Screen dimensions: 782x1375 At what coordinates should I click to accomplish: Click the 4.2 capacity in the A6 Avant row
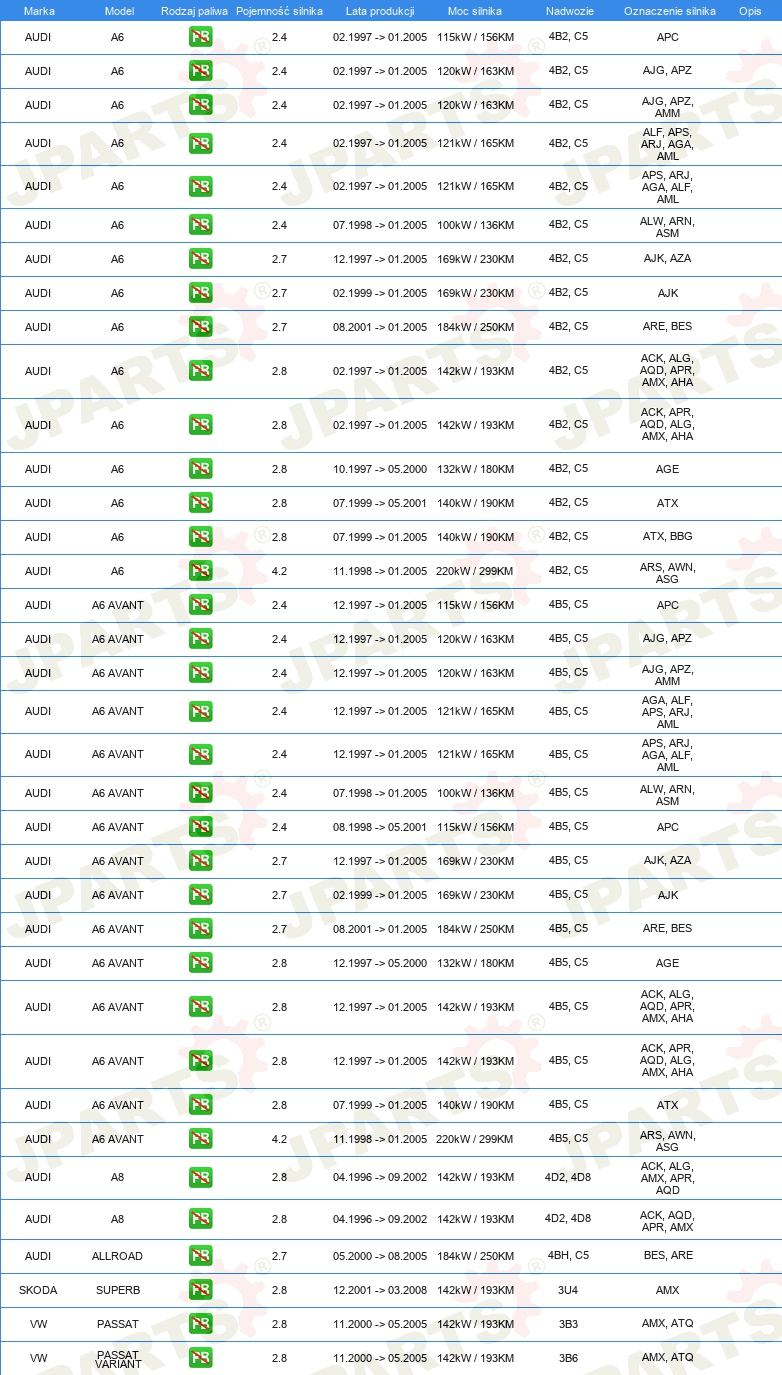pos(279,1139)
